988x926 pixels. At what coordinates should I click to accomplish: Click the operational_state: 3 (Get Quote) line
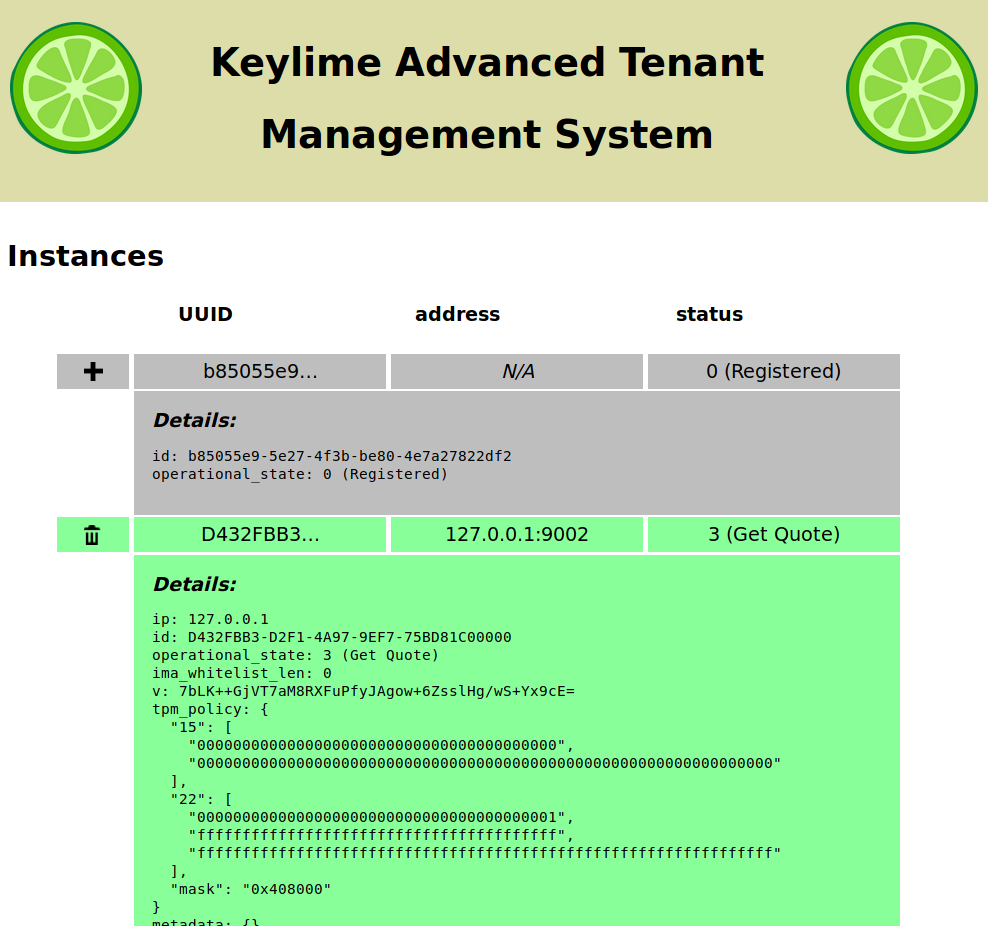(296, 655)
